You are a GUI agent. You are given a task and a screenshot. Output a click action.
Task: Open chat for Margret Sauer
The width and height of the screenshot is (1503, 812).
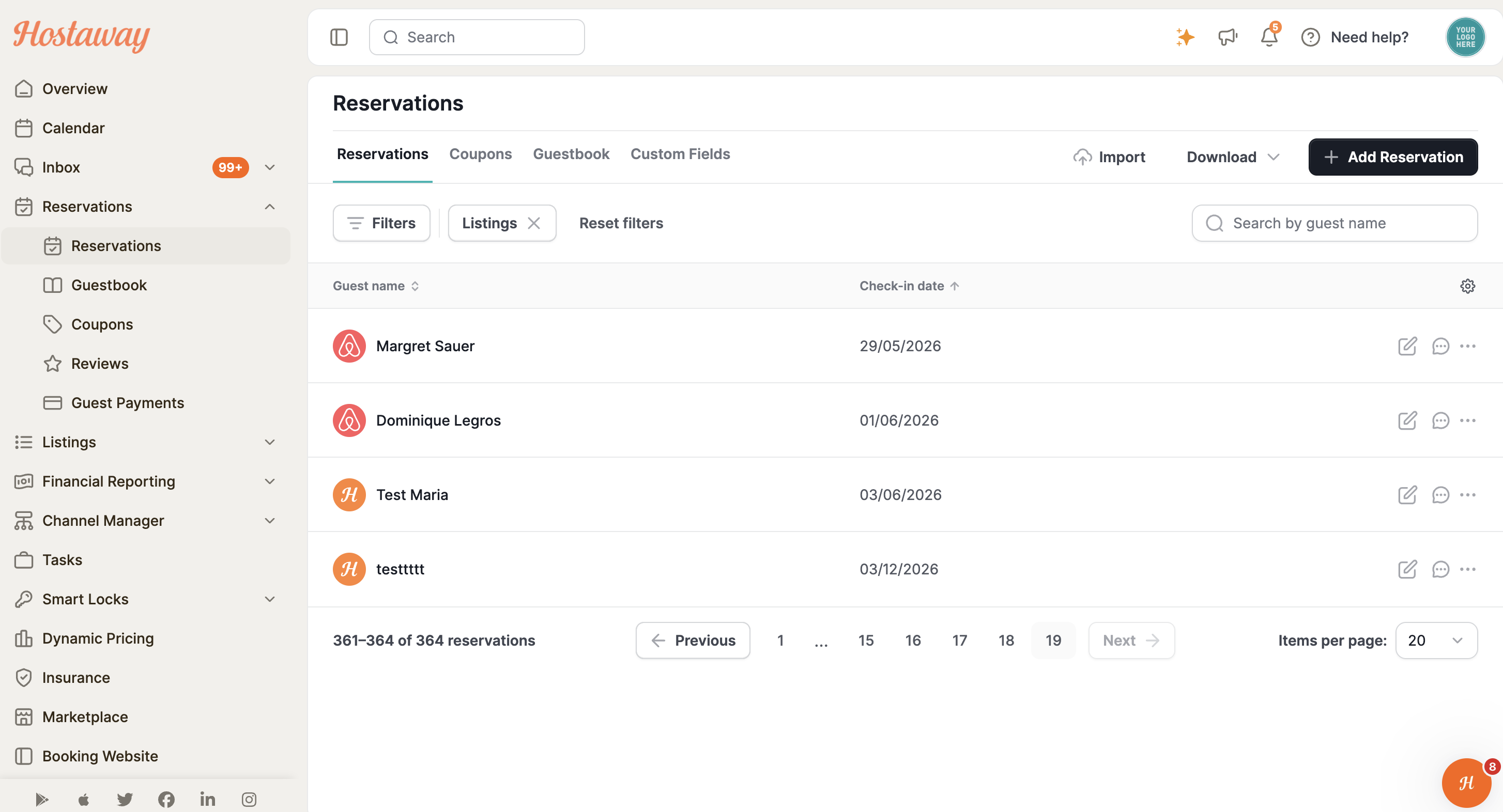1440,346
